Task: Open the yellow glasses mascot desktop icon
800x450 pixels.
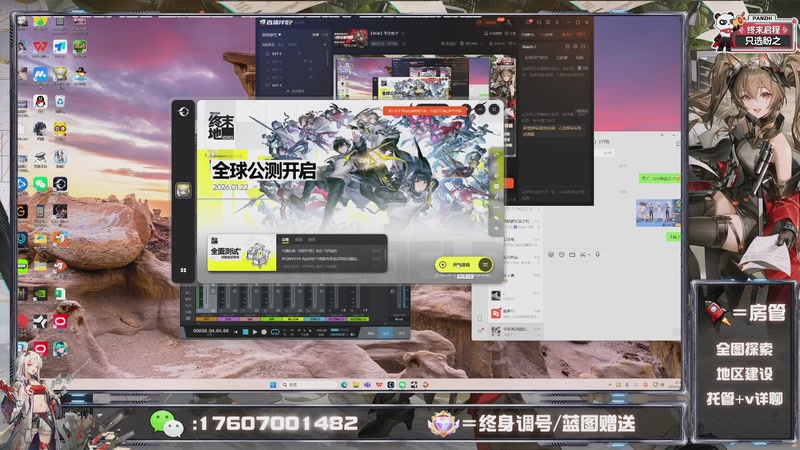Action: [x=60, y=129]
